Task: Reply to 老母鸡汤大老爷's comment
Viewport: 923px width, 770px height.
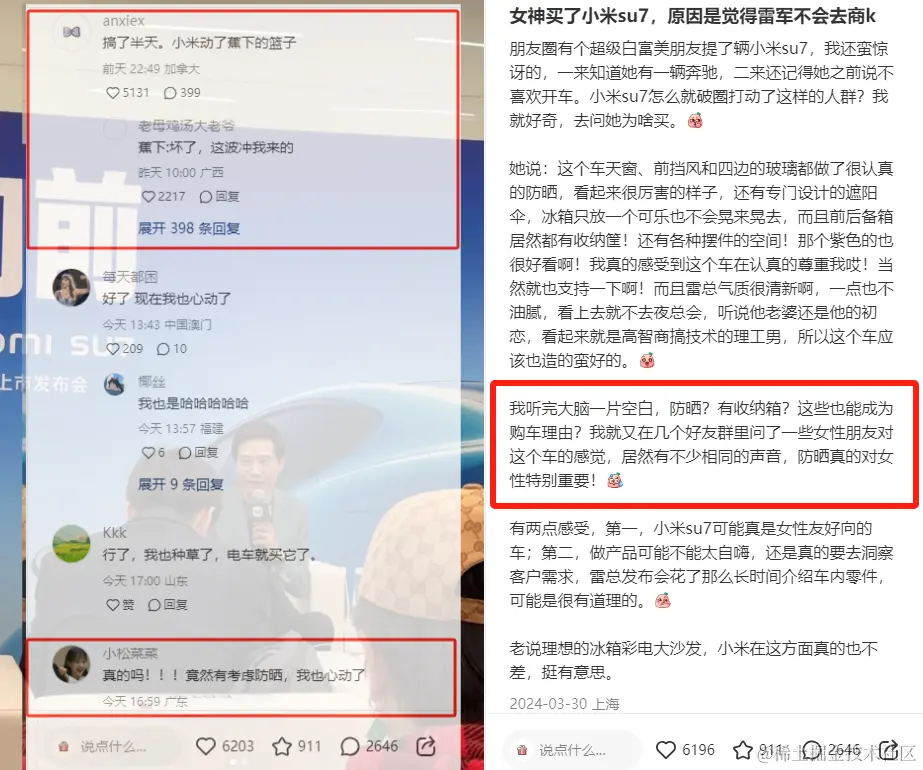Action: tap(219, 196)
